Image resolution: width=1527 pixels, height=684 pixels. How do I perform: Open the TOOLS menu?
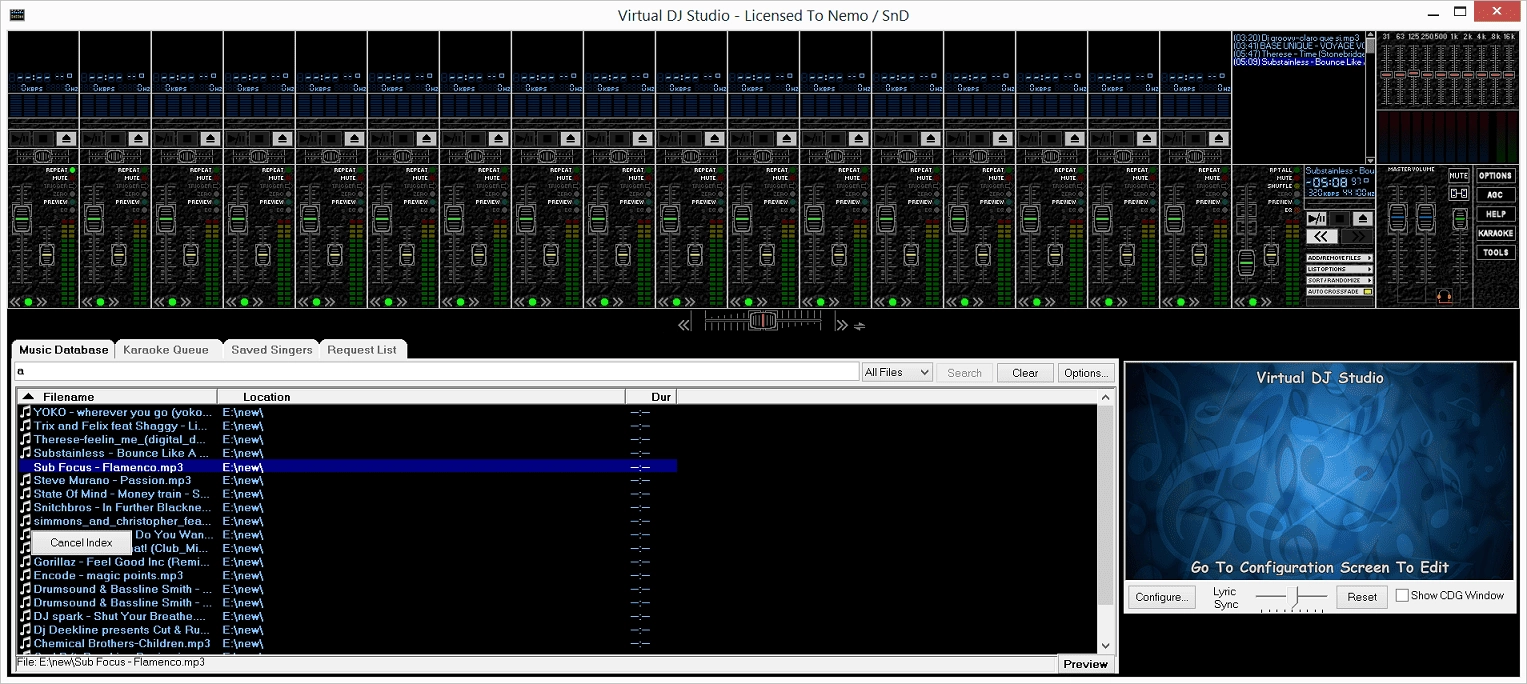[1496, 252]
